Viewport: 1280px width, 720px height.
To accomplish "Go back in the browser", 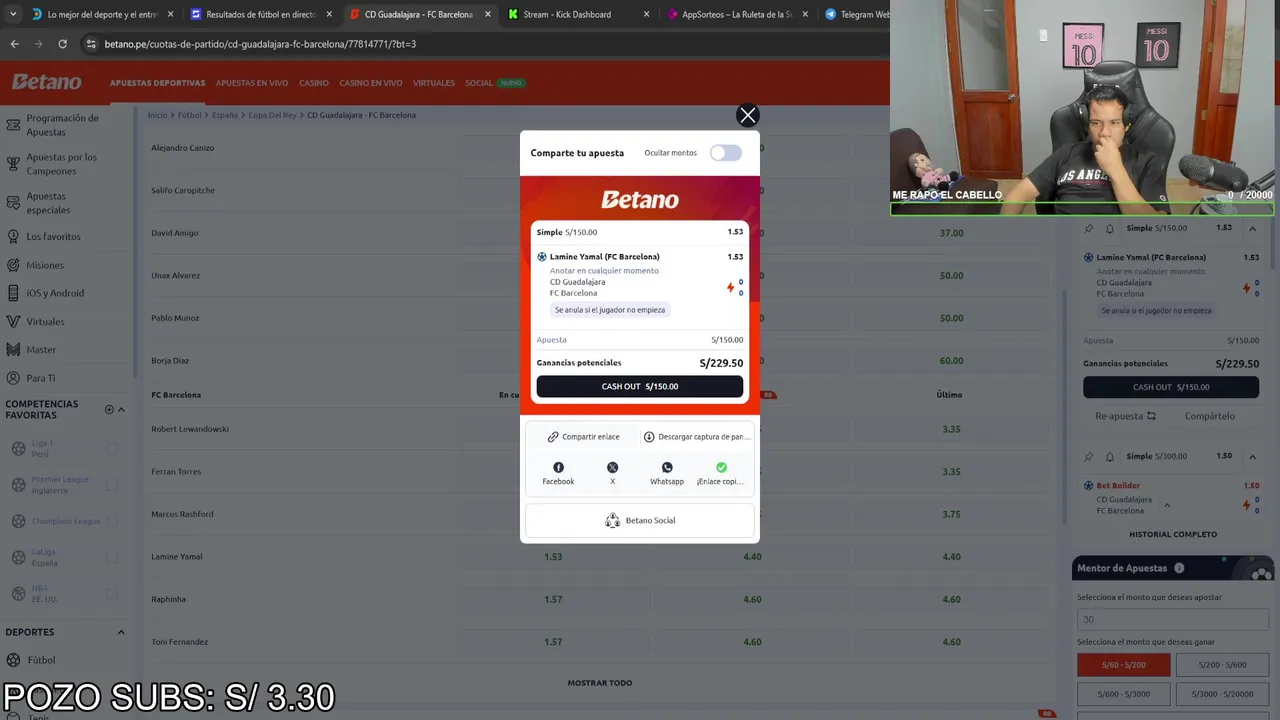I will click(x=14, y=44).
